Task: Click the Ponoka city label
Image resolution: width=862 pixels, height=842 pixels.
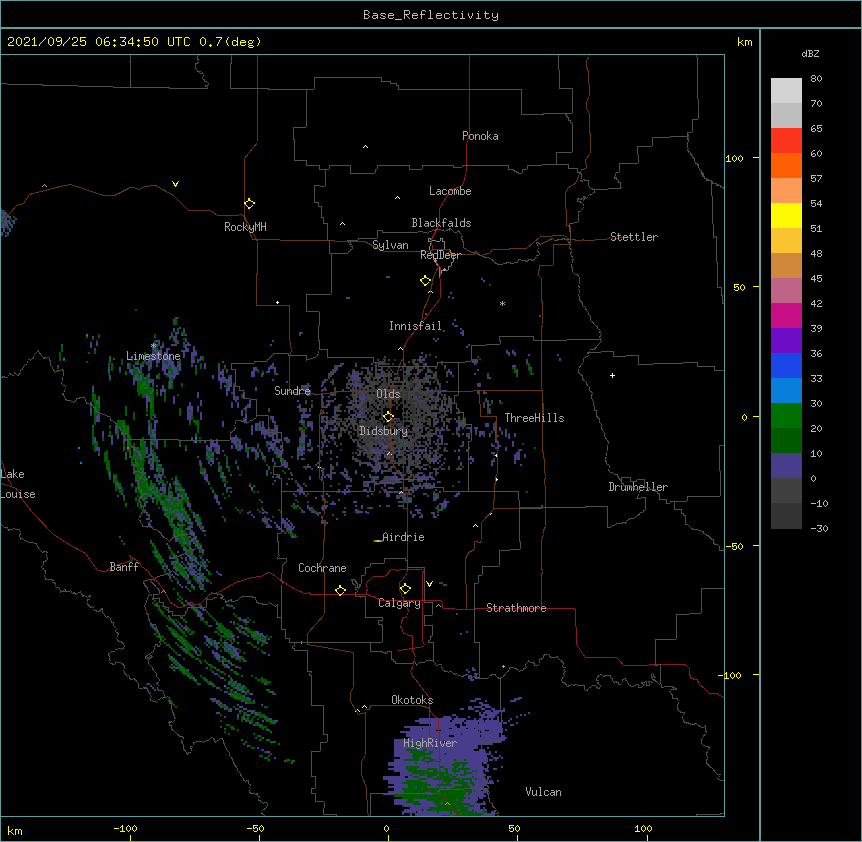Action: tap(480, 136)
